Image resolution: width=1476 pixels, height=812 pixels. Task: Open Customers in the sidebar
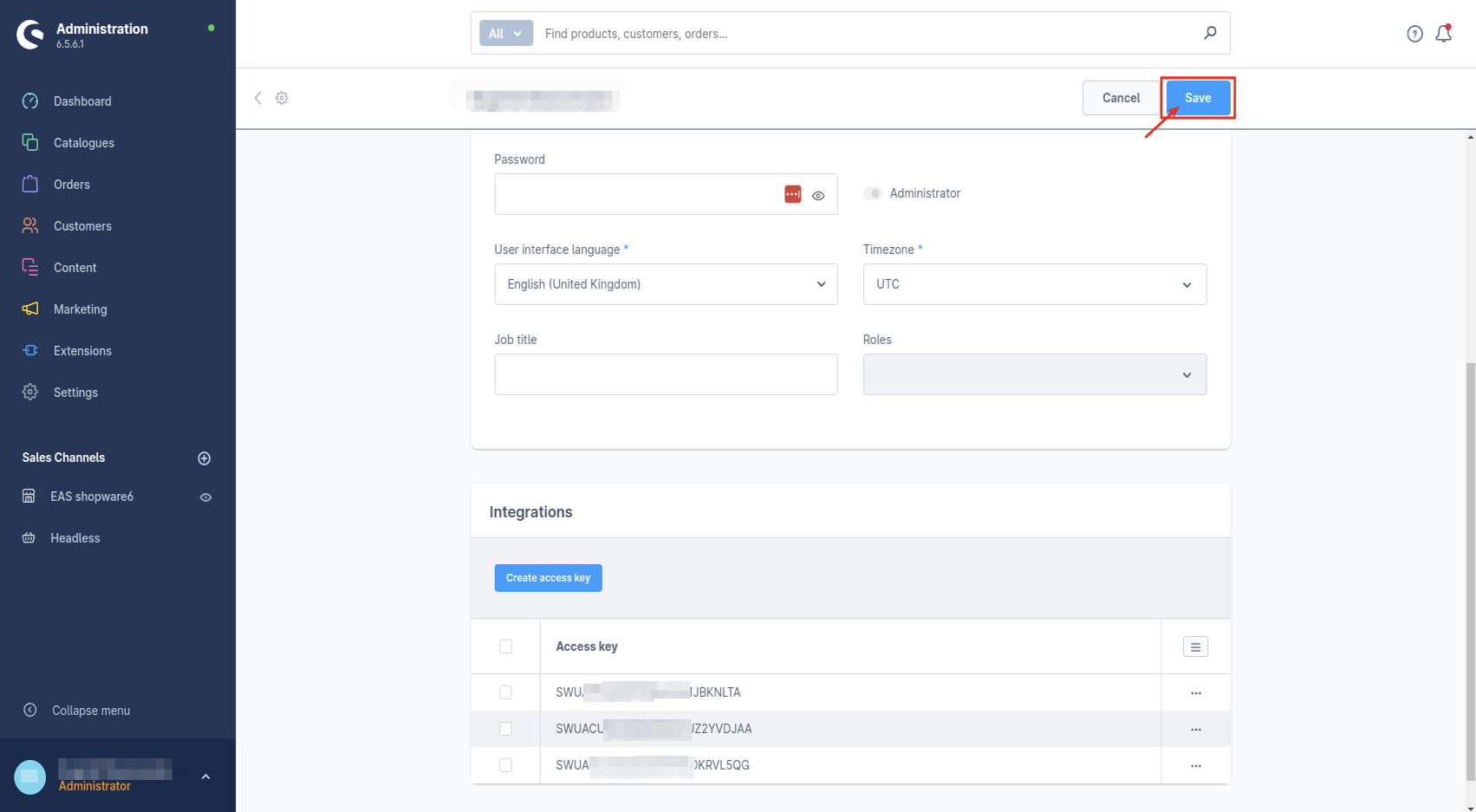pyautogui.click(x=82, y=226)
